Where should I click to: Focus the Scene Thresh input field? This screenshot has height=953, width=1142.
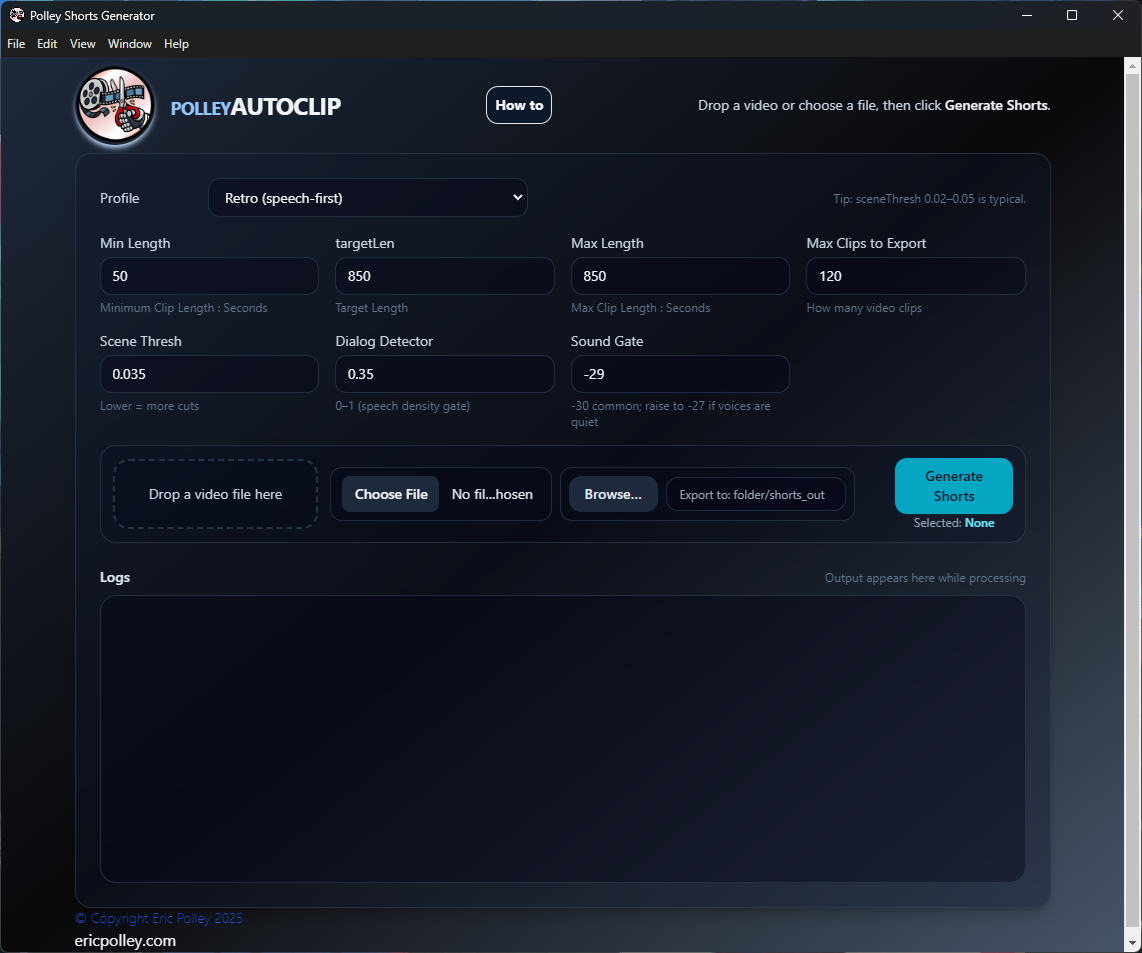pyautogui.click(x=209, y=374)
